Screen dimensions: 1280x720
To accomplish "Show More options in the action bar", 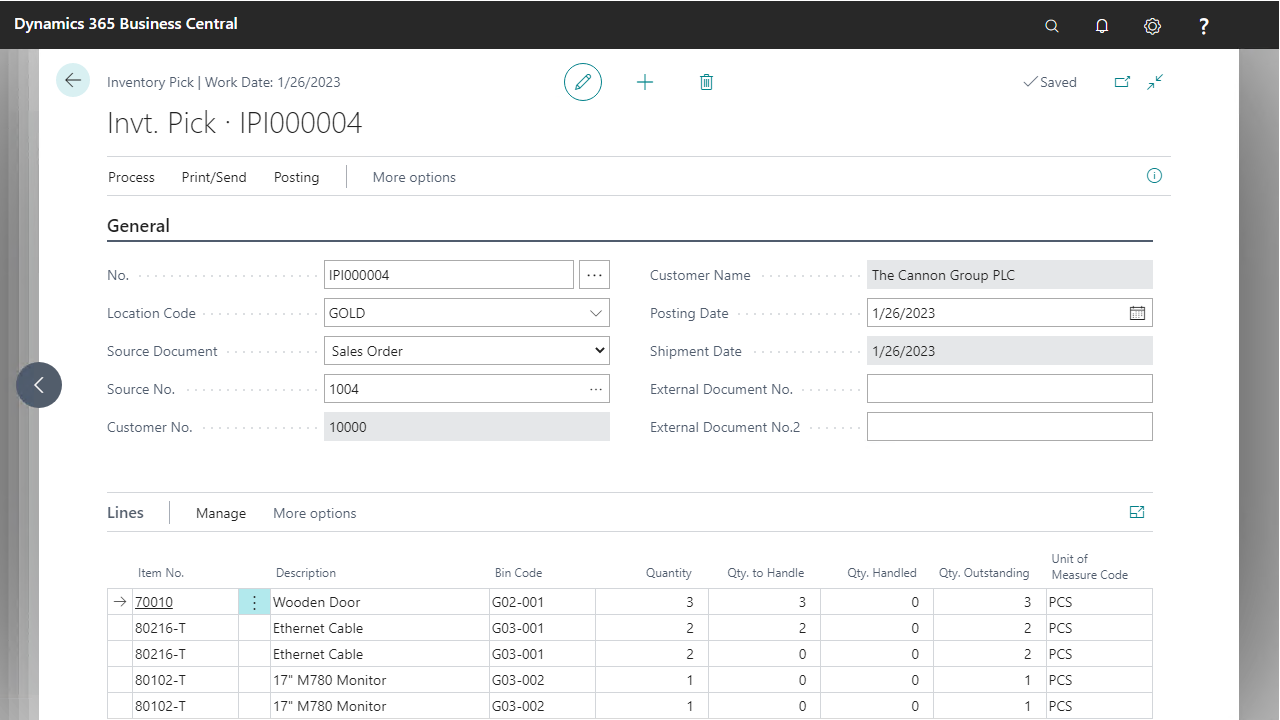I will [414, 177].
